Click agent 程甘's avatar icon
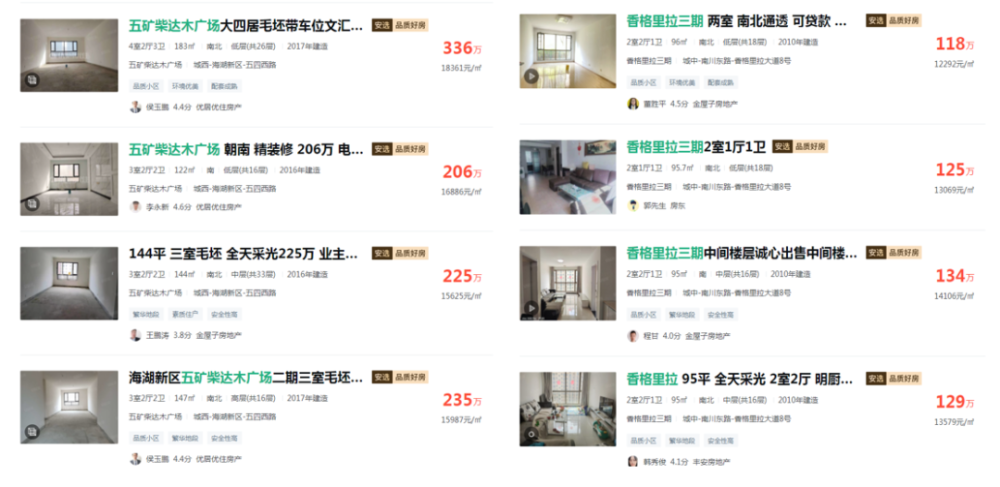This screenshot has height=487, width=1000. point(633,336)
